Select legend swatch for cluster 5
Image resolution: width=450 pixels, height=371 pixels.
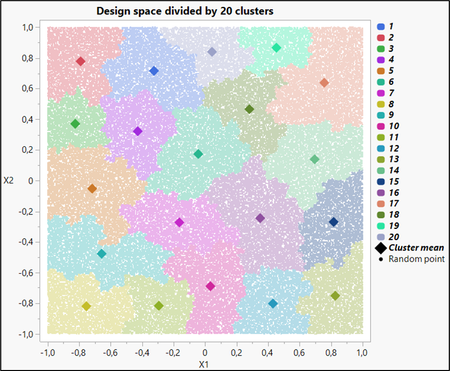pyautogui.click(x=381, y=71)
